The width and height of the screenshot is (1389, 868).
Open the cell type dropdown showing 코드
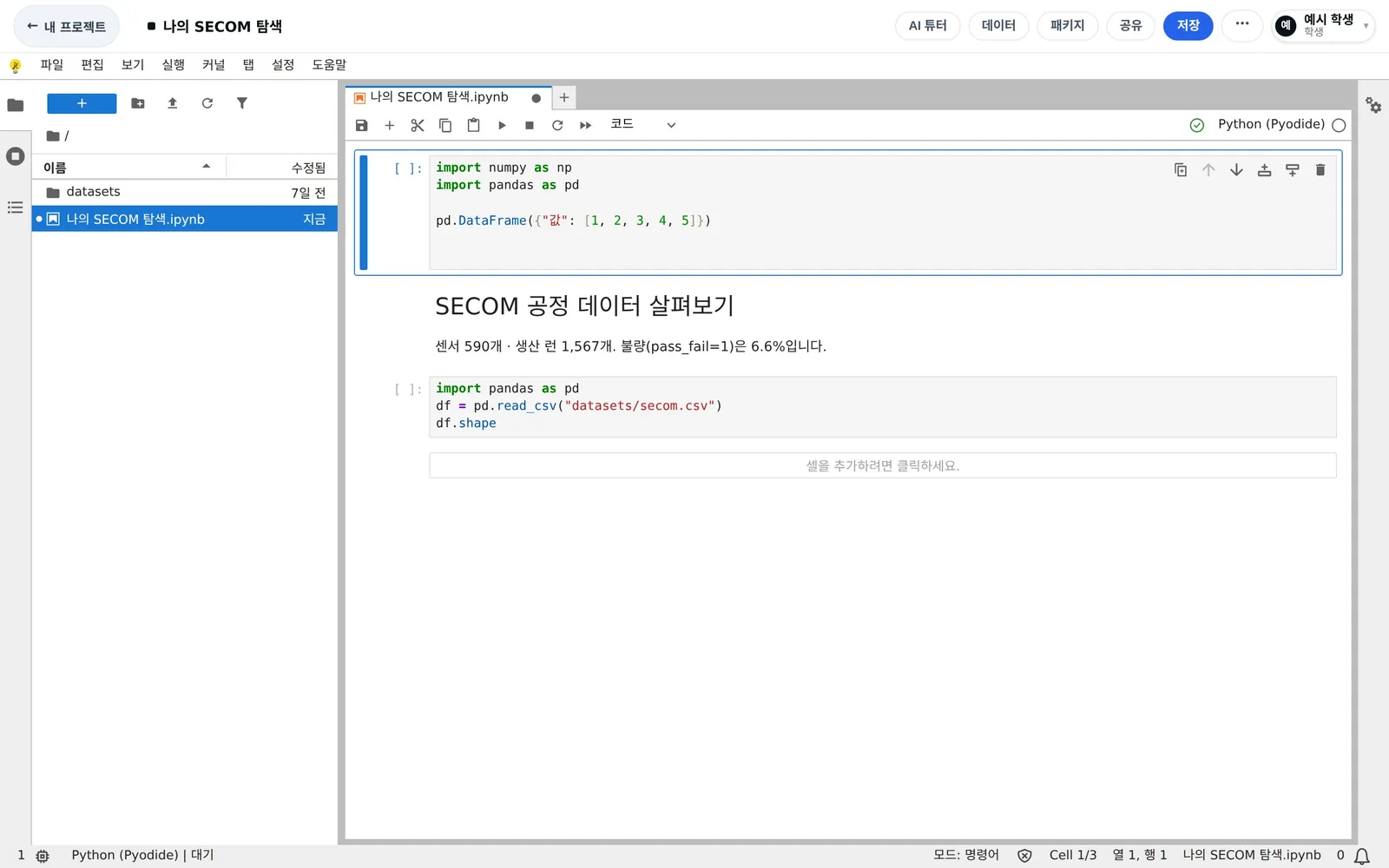[642, 125]
